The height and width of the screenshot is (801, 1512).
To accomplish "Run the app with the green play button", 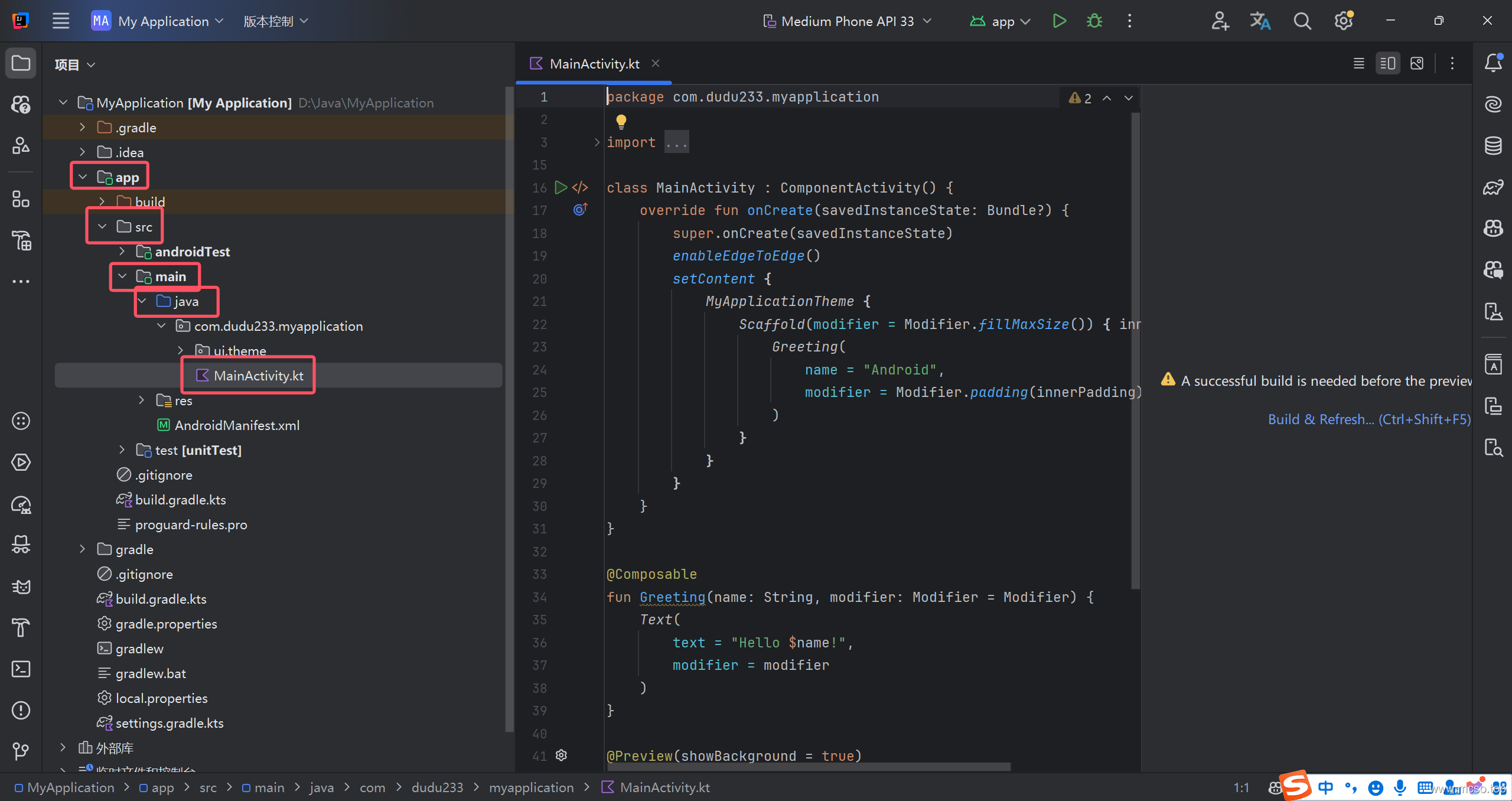I will tap(1060, 21).
